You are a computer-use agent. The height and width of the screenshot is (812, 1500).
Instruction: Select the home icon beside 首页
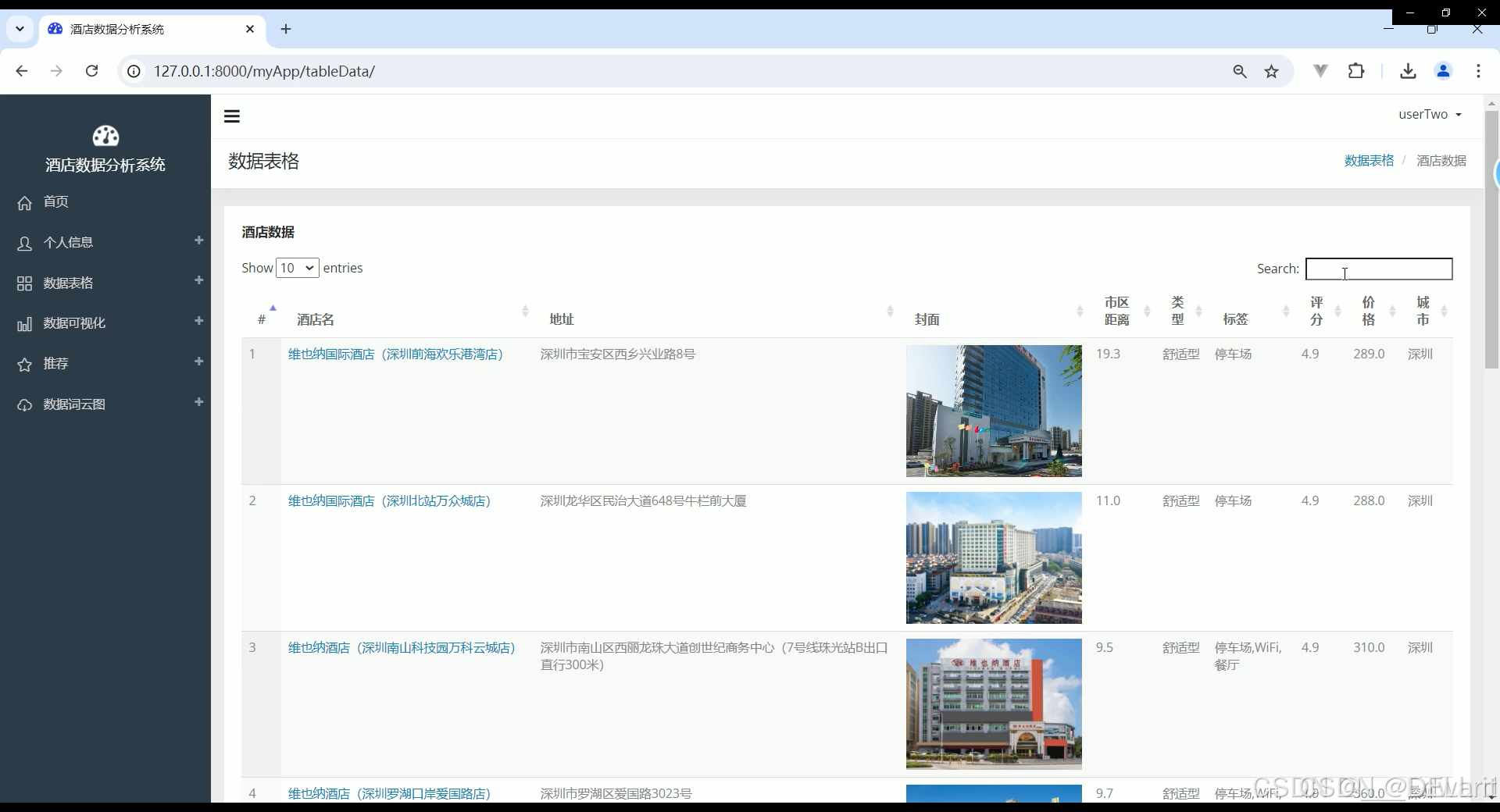tap(24, 202)
